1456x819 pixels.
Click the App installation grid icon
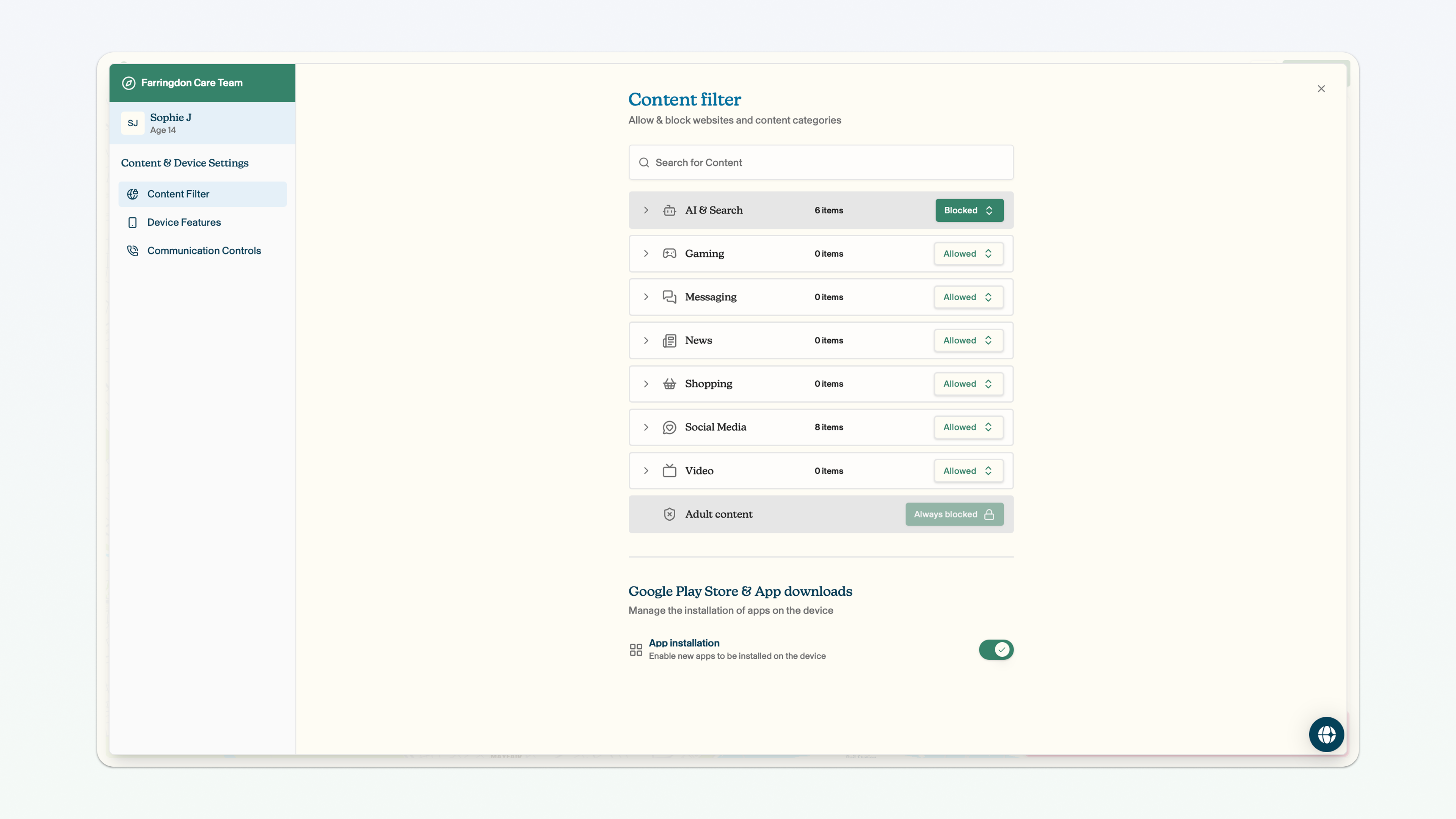(x=636, y=650)
